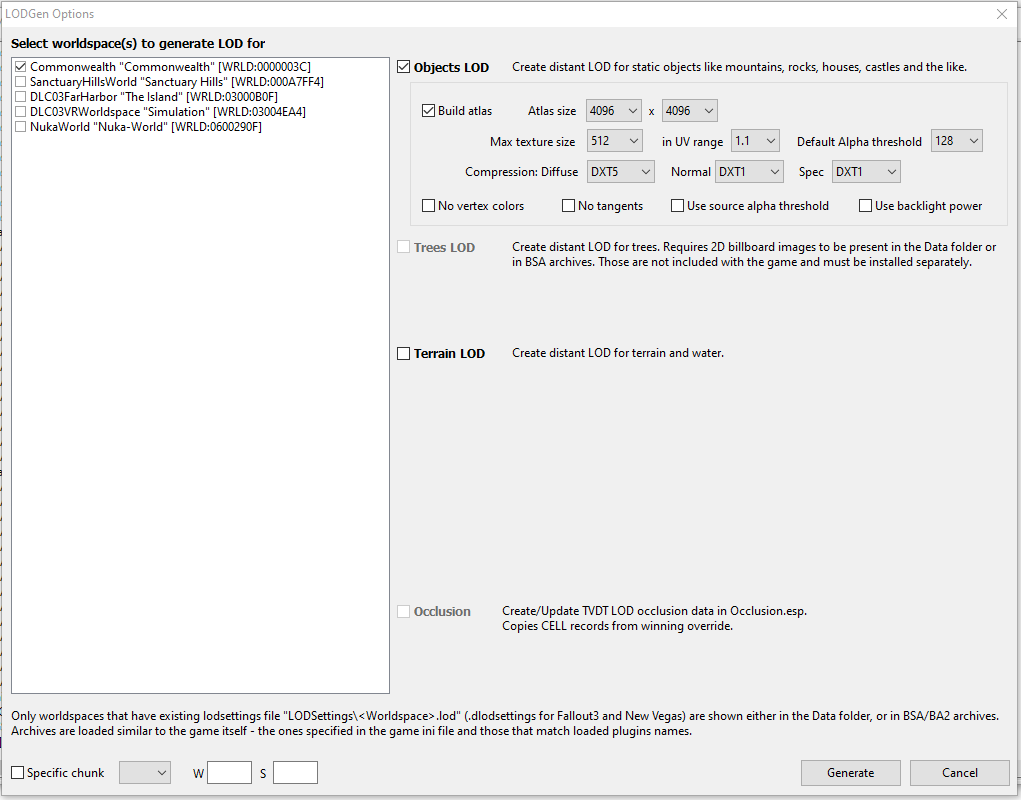Enable No tangents option
The width and height of the screenshot is (1021, 800).
pyautogui.click(x=568, y=206)
